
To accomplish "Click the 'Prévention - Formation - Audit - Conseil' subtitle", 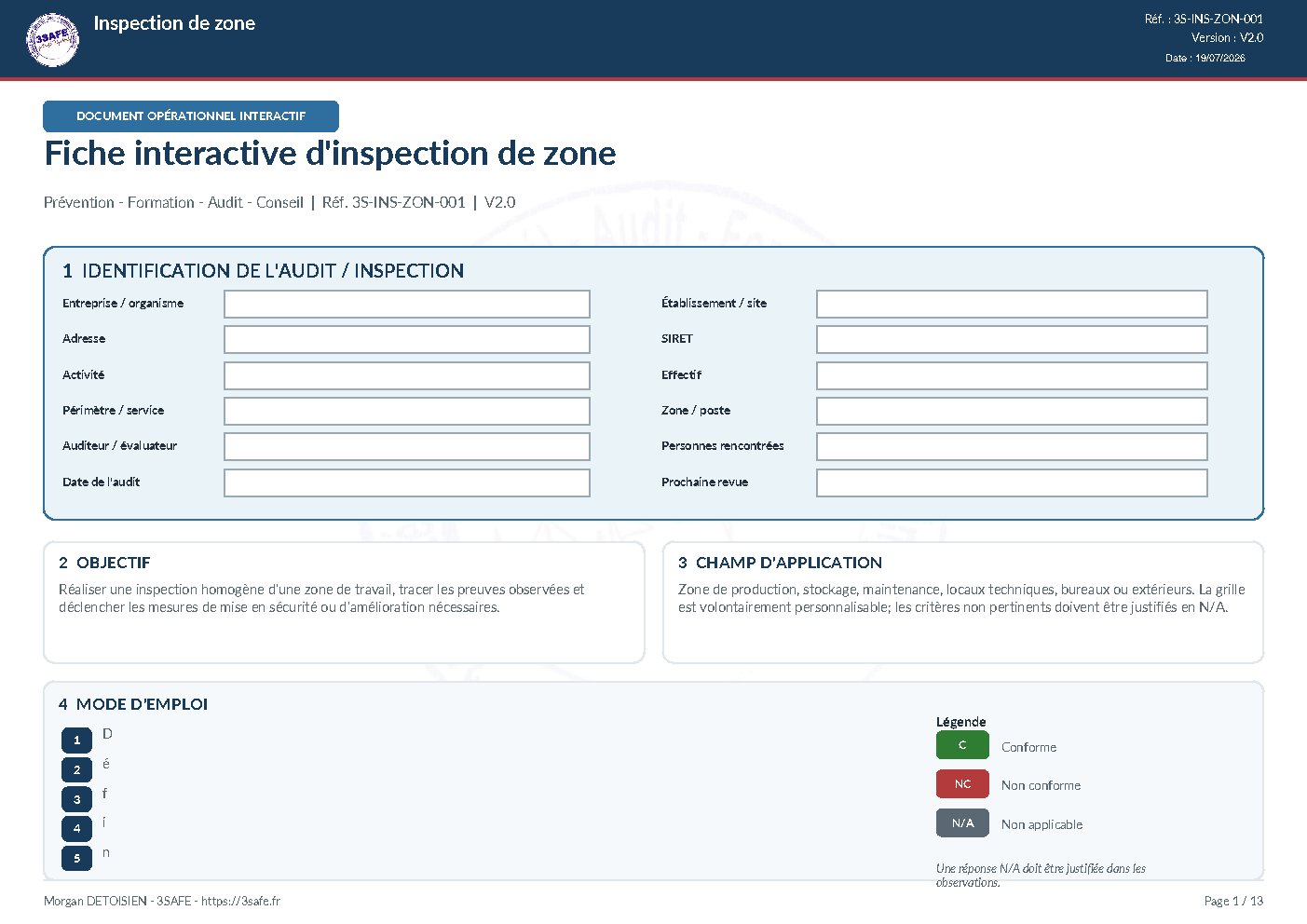I will coord(173,202).
